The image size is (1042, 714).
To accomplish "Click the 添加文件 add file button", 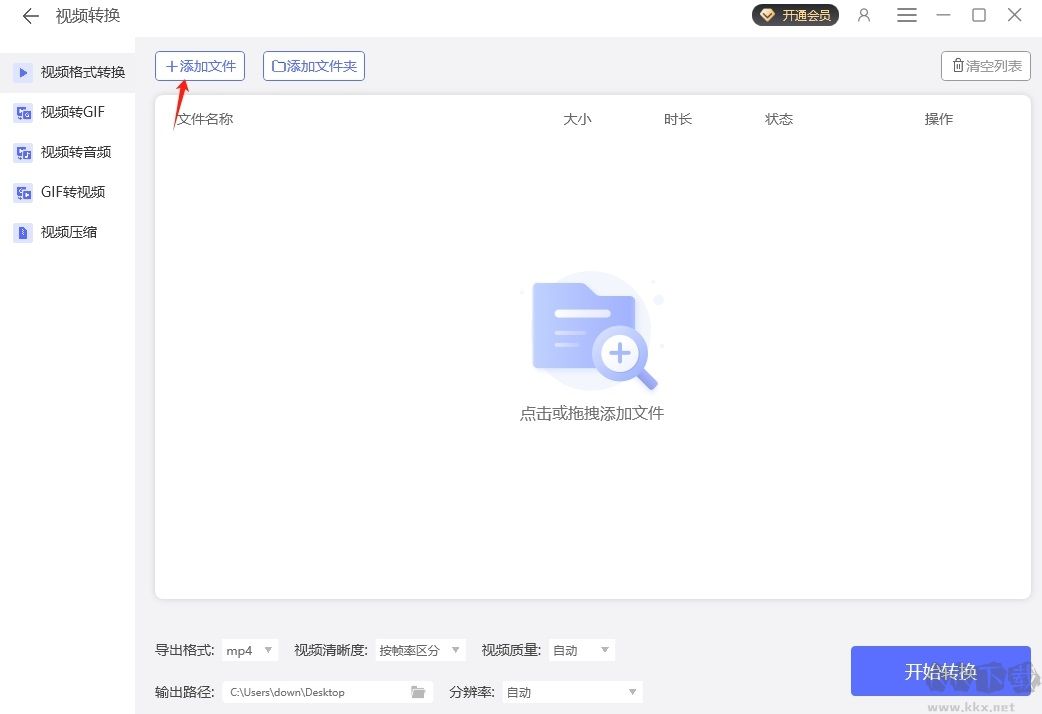I will tap(200, 65).
